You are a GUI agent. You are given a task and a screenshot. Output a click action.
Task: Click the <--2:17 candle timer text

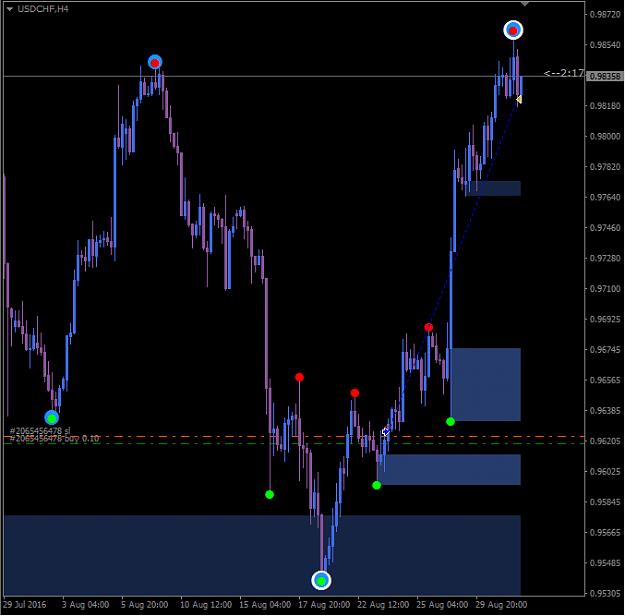(563, 73)
